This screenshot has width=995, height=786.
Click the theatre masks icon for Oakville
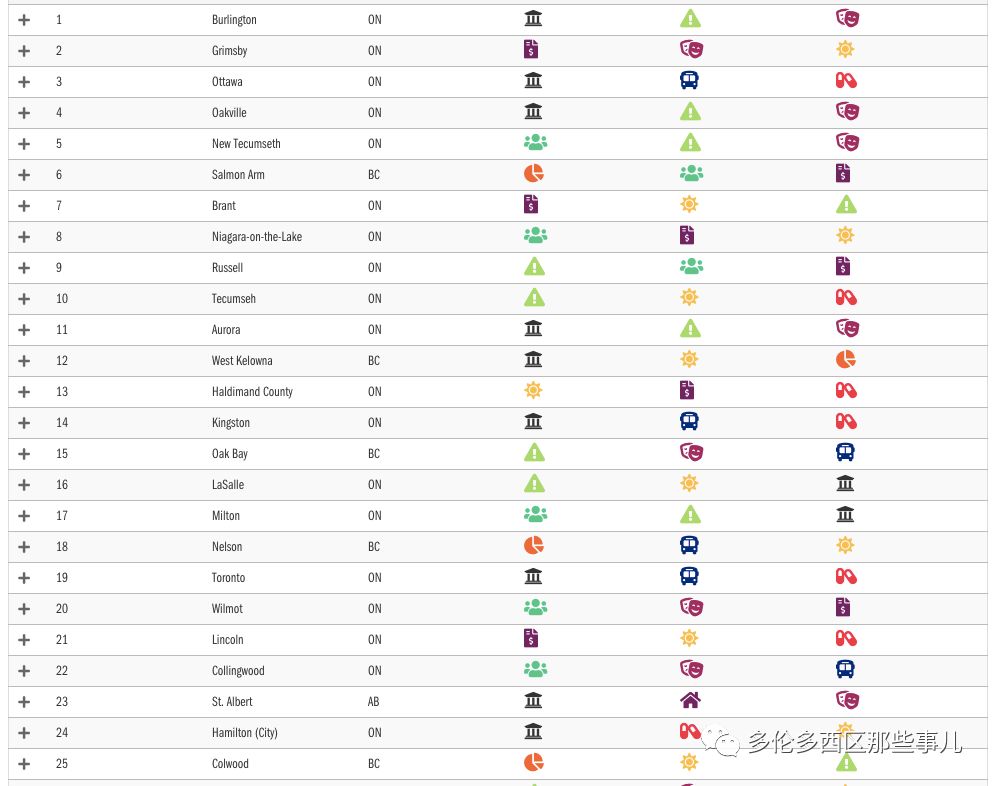[x=847, y=111]
